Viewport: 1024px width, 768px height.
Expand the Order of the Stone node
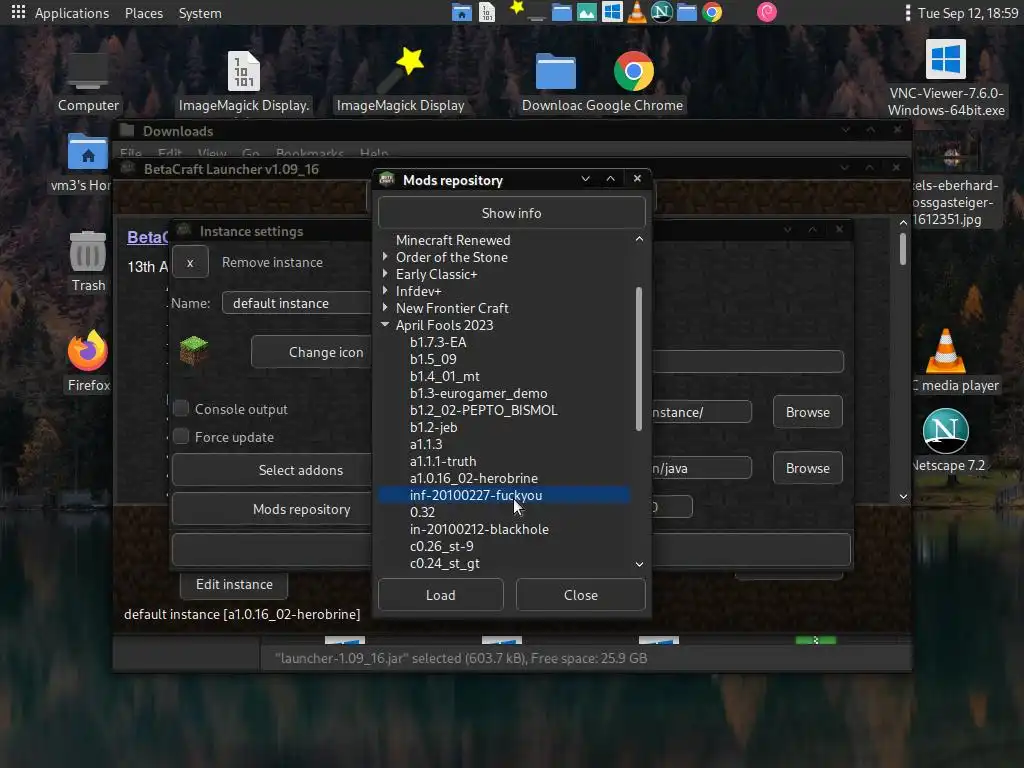pos(385,257)
